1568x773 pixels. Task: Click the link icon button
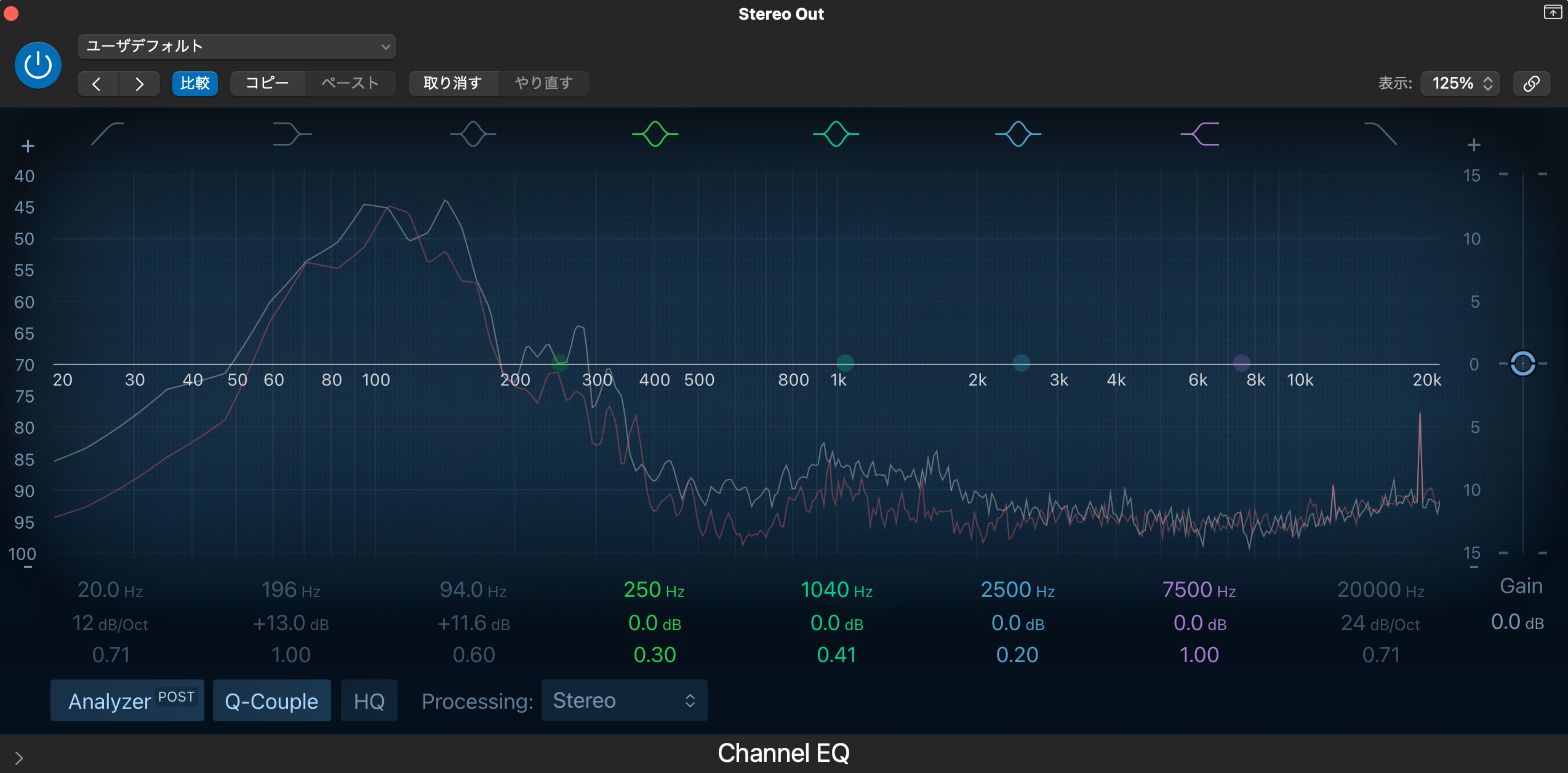(1531, 83)
